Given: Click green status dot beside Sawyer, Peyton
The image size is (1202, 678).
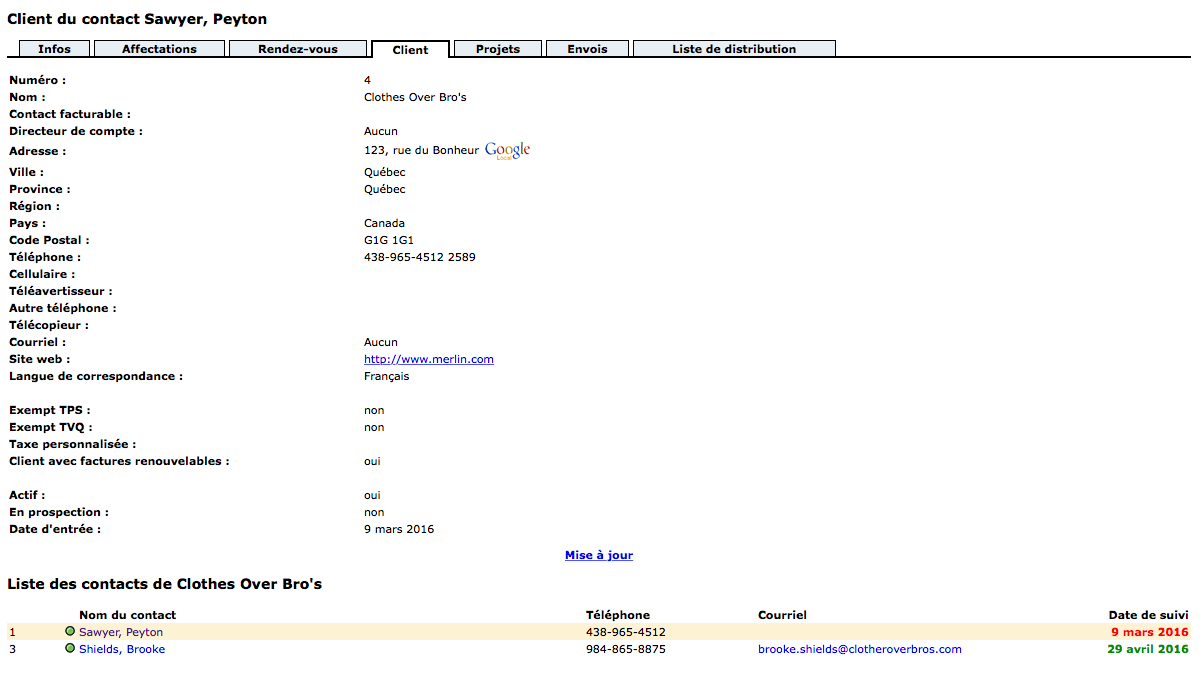Looking at the screenshot, I should tap(70, 632).
